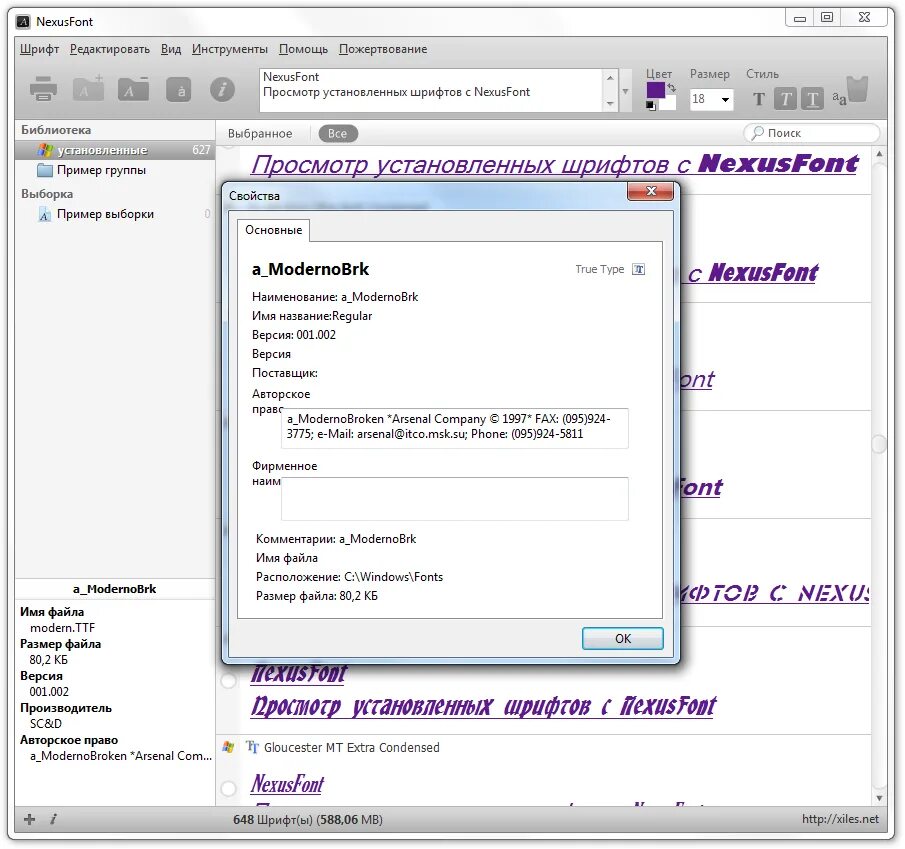905x849 pixels.
Task: Click the TrueType icon beside Gloucester MT Extra Condensed
Action: [x=252, y=747]
